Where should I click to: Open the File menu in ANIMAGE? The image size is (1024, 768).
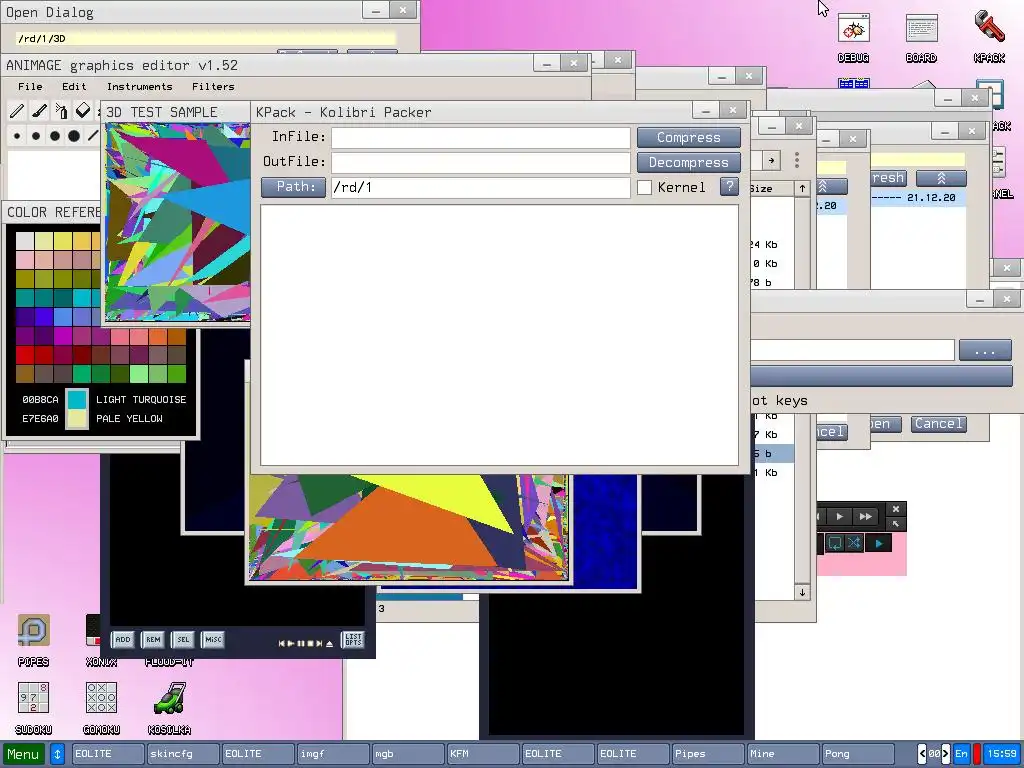[x=30, y=86]
